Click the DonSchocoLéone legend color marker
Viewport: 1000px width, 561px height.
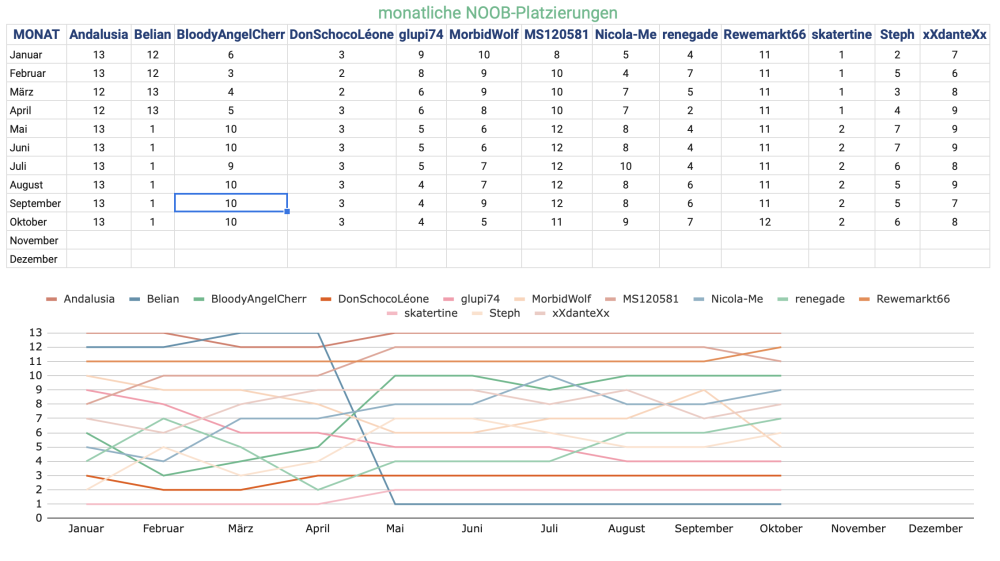pyautogui.click(x=323, y=298)
